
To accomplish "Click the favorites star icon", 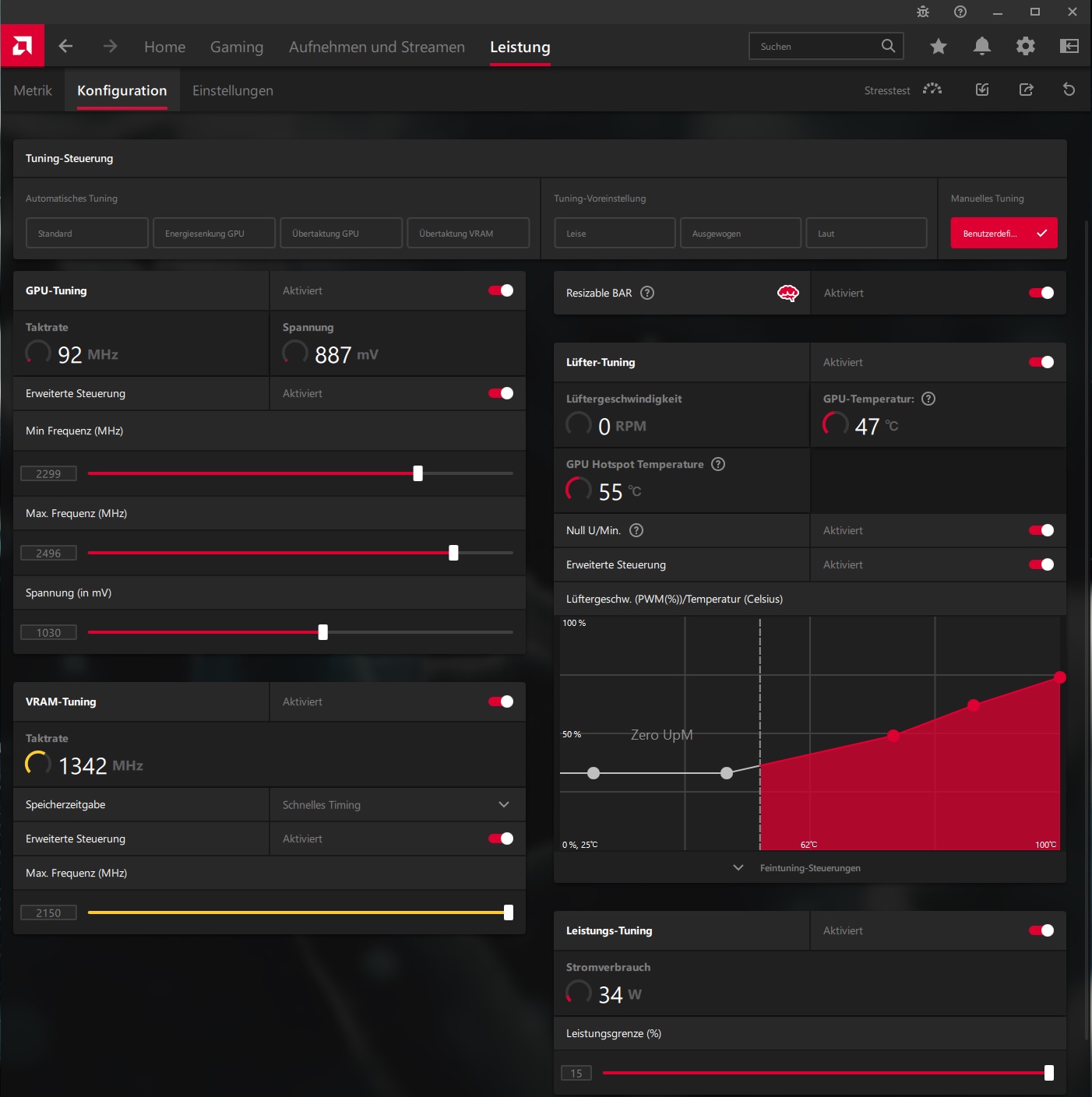I will (938, 46).
